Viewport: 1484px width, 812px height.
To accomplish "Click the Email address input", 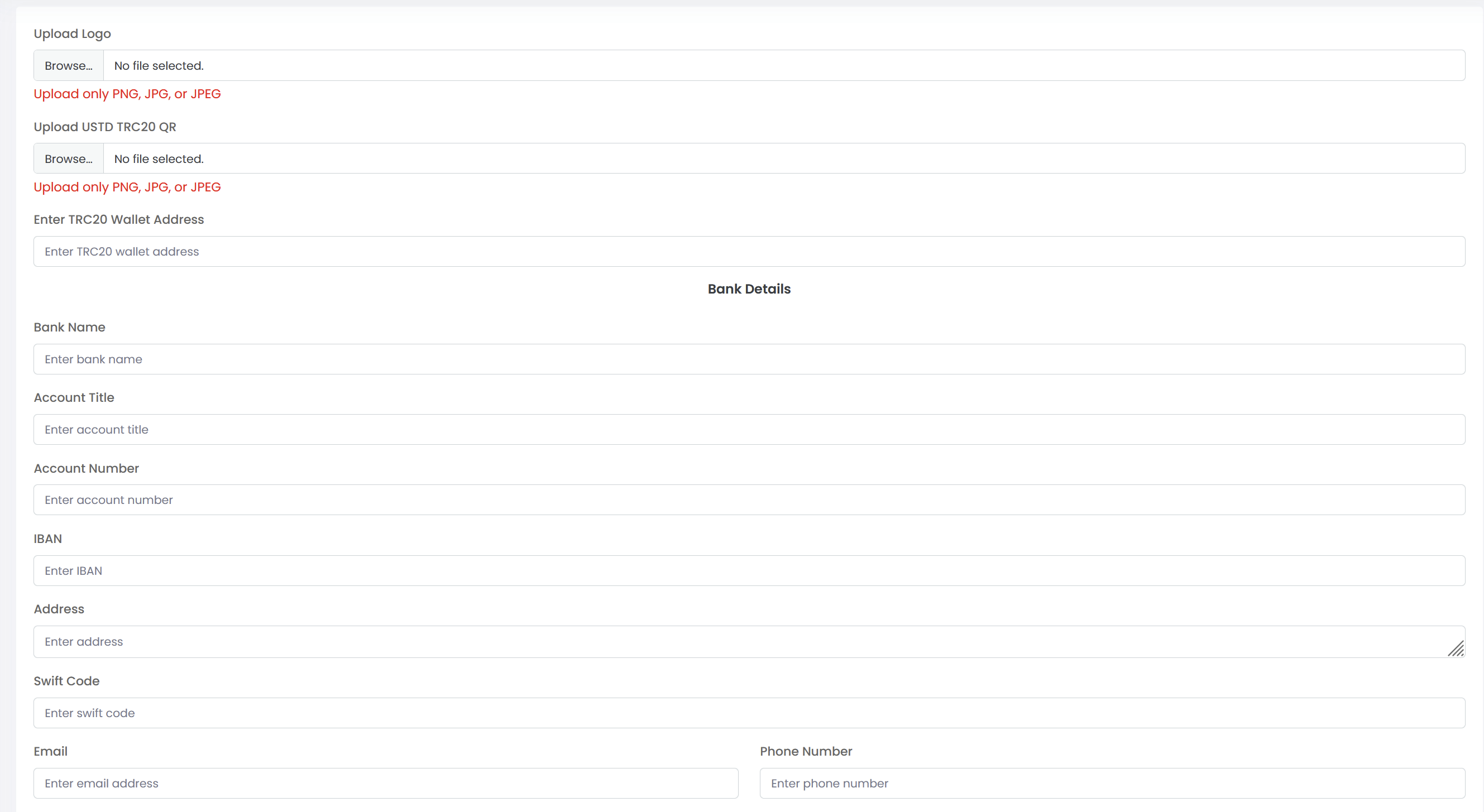I will (x=385, y=783).
